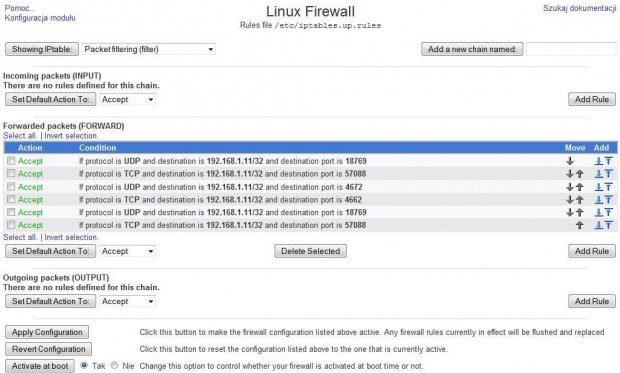620x373 pixels.
Task: Open Szukaj dokumentacji link
Action: (579, 8)
